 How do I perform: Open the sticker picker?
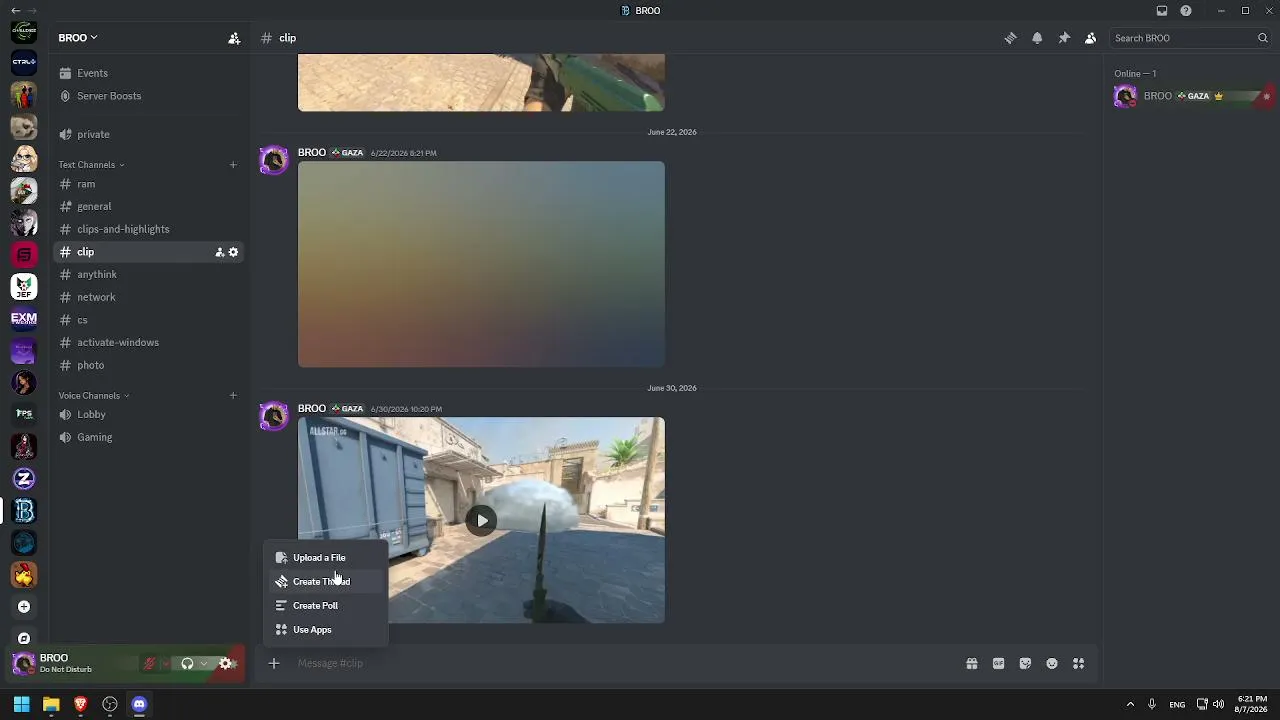coord(1025,663)
